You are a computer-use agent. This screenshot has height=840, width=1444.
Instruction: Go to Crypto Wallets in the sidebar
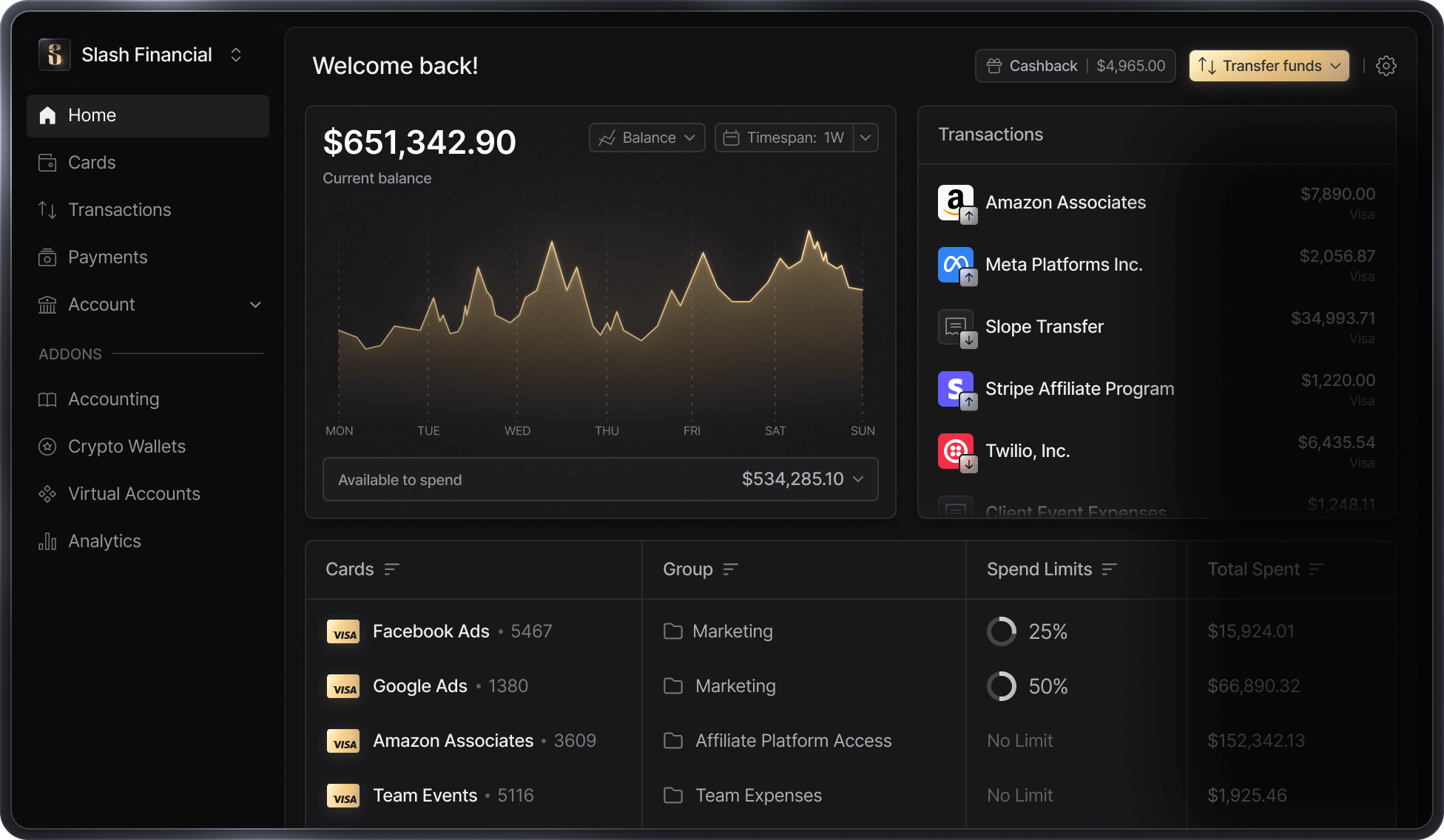(x=126, y=447)
